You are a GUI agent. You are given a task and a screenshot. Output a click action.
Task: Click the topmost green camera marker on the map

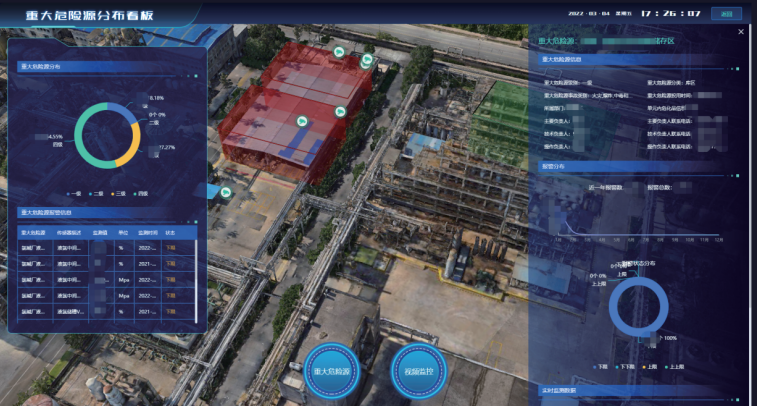pyautogui.click(x=338, y=51)
